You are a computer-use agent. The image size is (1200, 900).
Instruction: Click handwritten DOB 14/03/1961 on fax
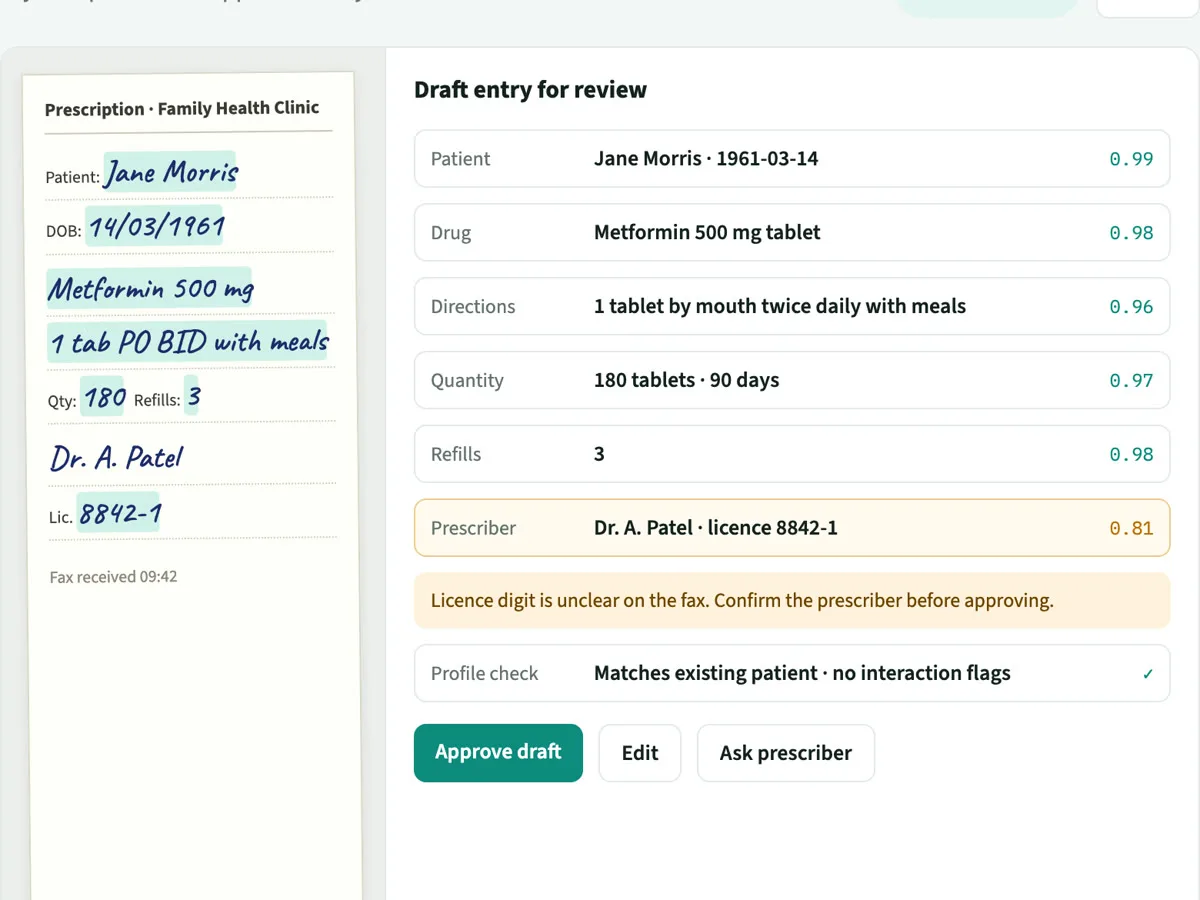click(155, 227)
